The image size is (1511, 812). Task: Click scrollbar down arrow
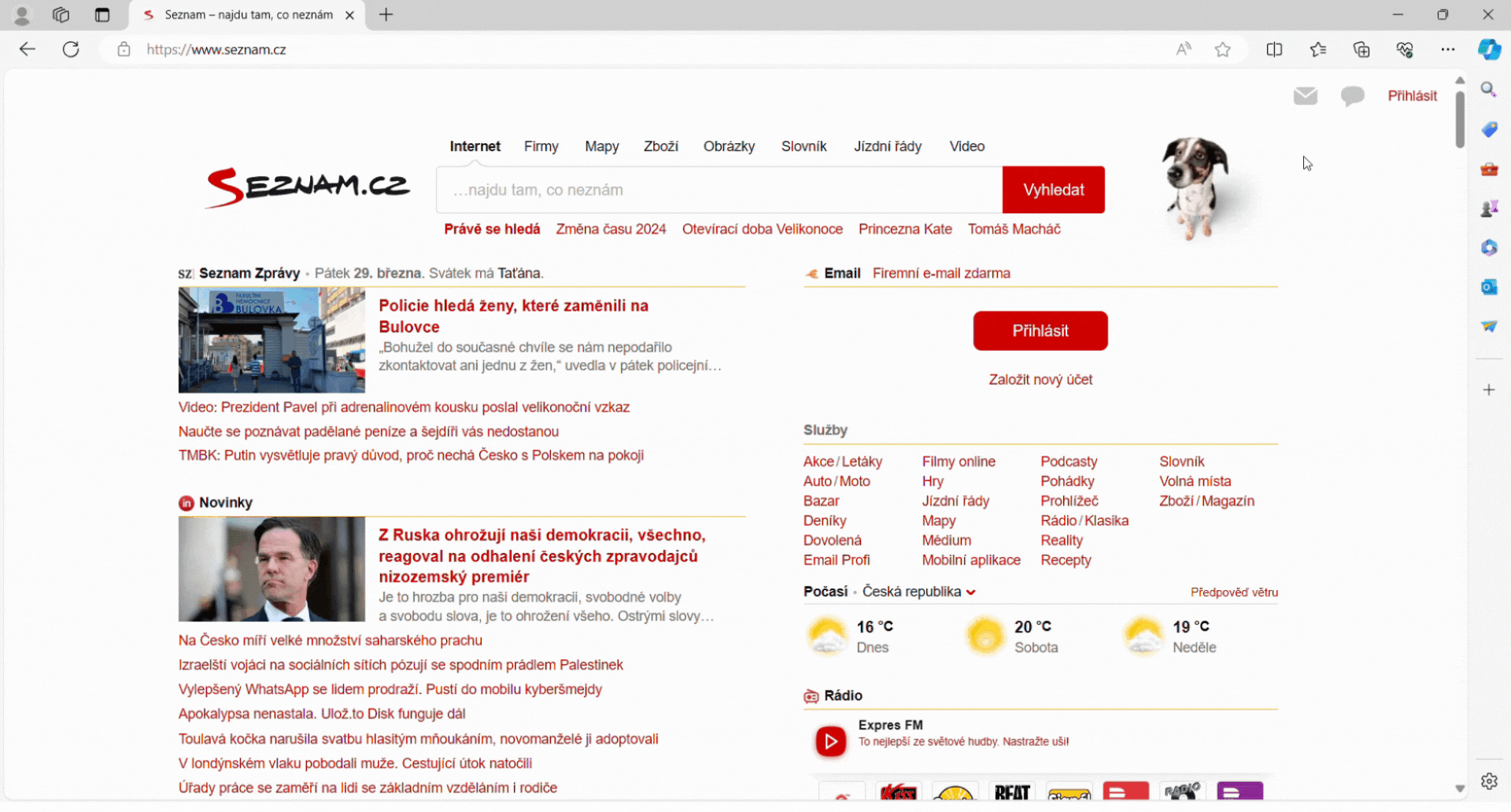click(x=1460, y=788)
